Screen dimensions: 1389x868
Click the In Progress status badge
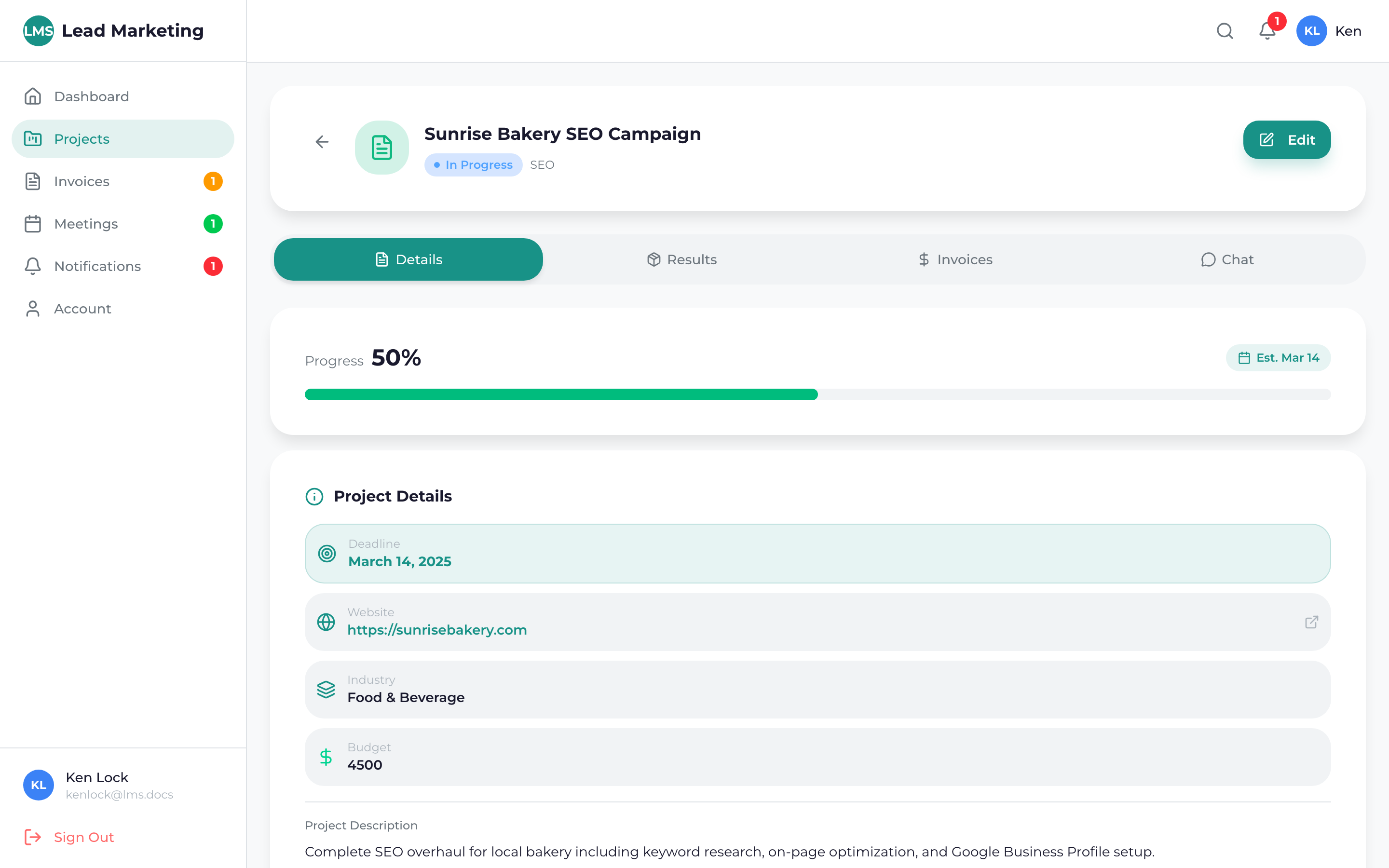tap(473, 165)
